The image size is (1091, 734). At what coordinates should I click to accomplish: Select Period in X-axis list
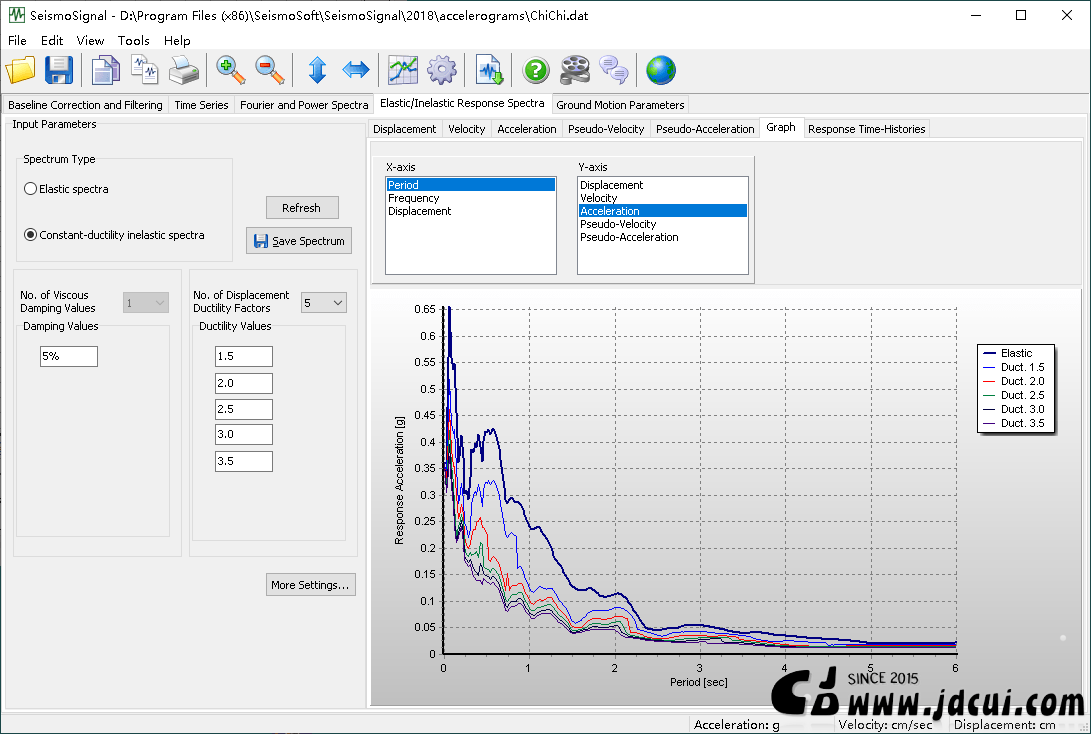tap(470, 185)
